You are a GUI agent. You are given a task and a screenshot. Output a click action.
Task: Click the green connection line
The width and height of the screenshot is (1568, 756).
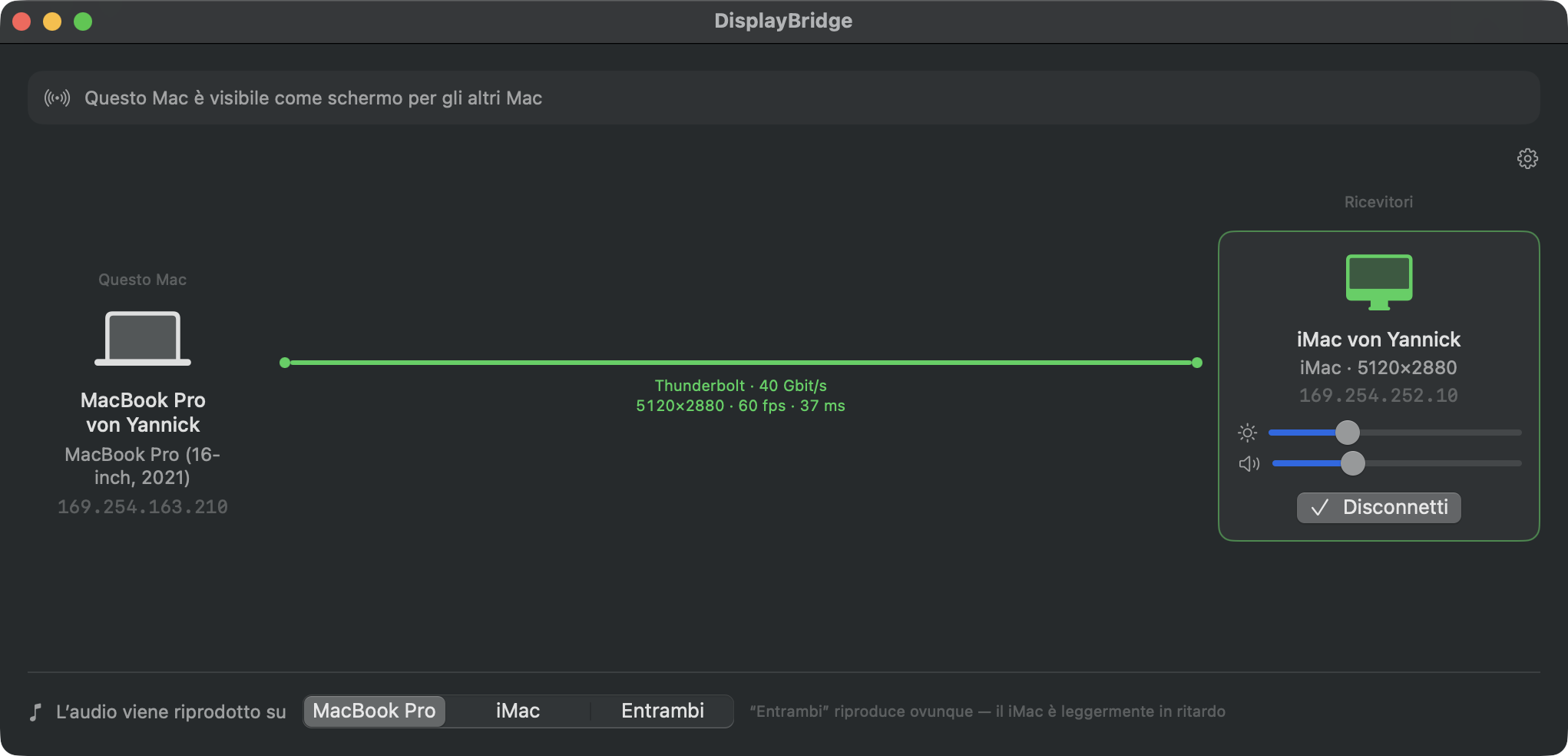(741, 363)
